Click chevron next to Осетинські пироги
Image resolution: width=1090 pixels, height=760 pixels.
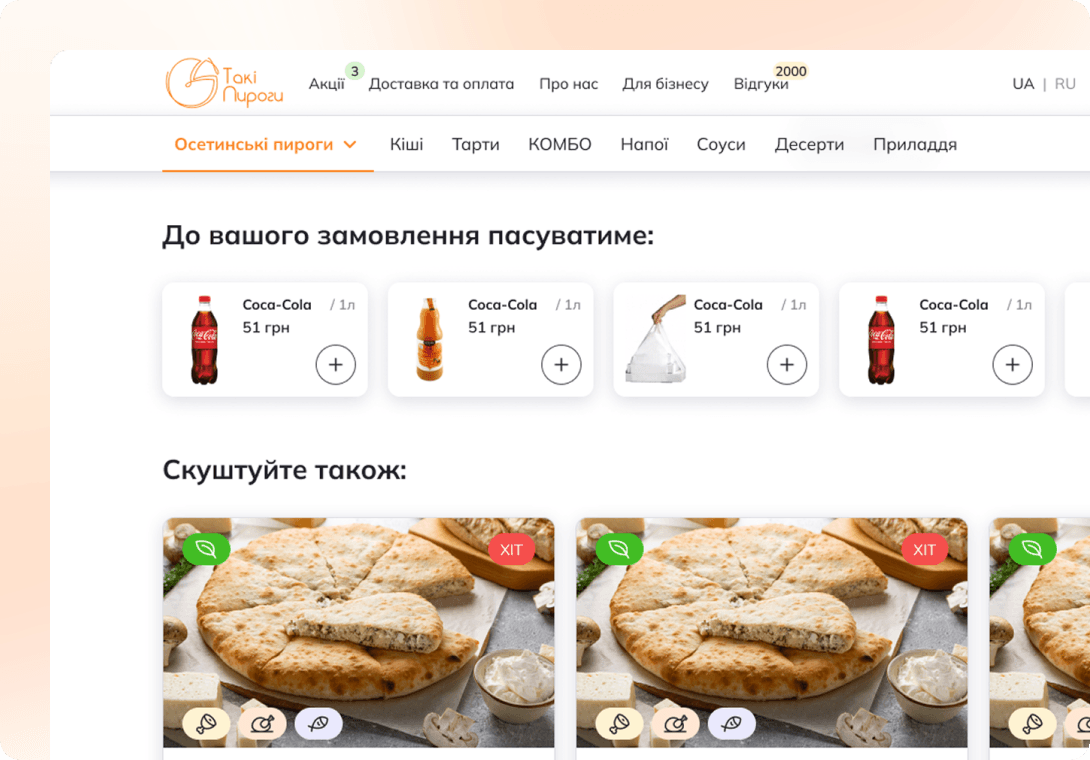tap(350, 145)
